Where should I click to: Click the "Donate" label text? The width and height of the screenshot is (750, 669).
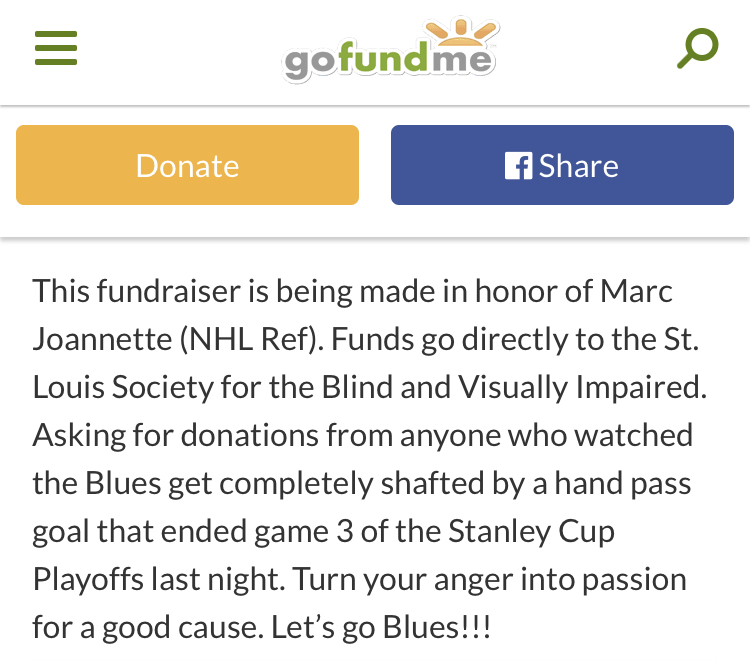tap(187, 165)
